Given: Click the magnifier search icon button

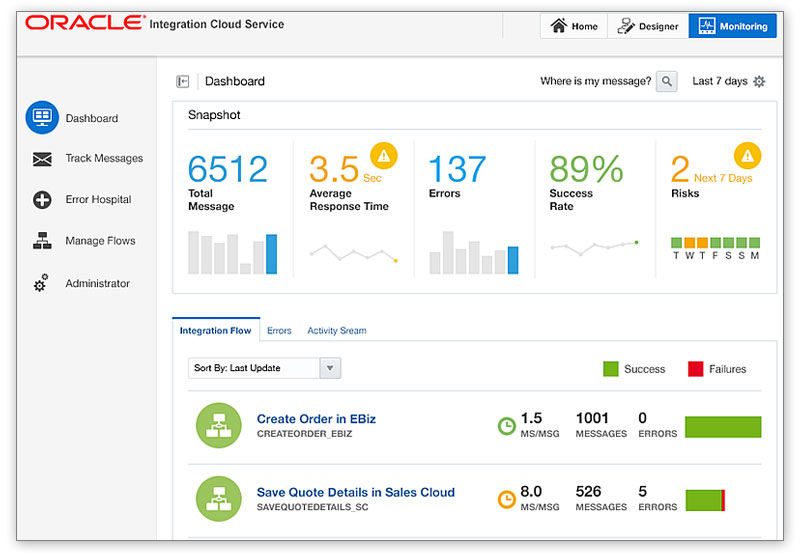Looking at the screenshot, I should click(667, 82).
